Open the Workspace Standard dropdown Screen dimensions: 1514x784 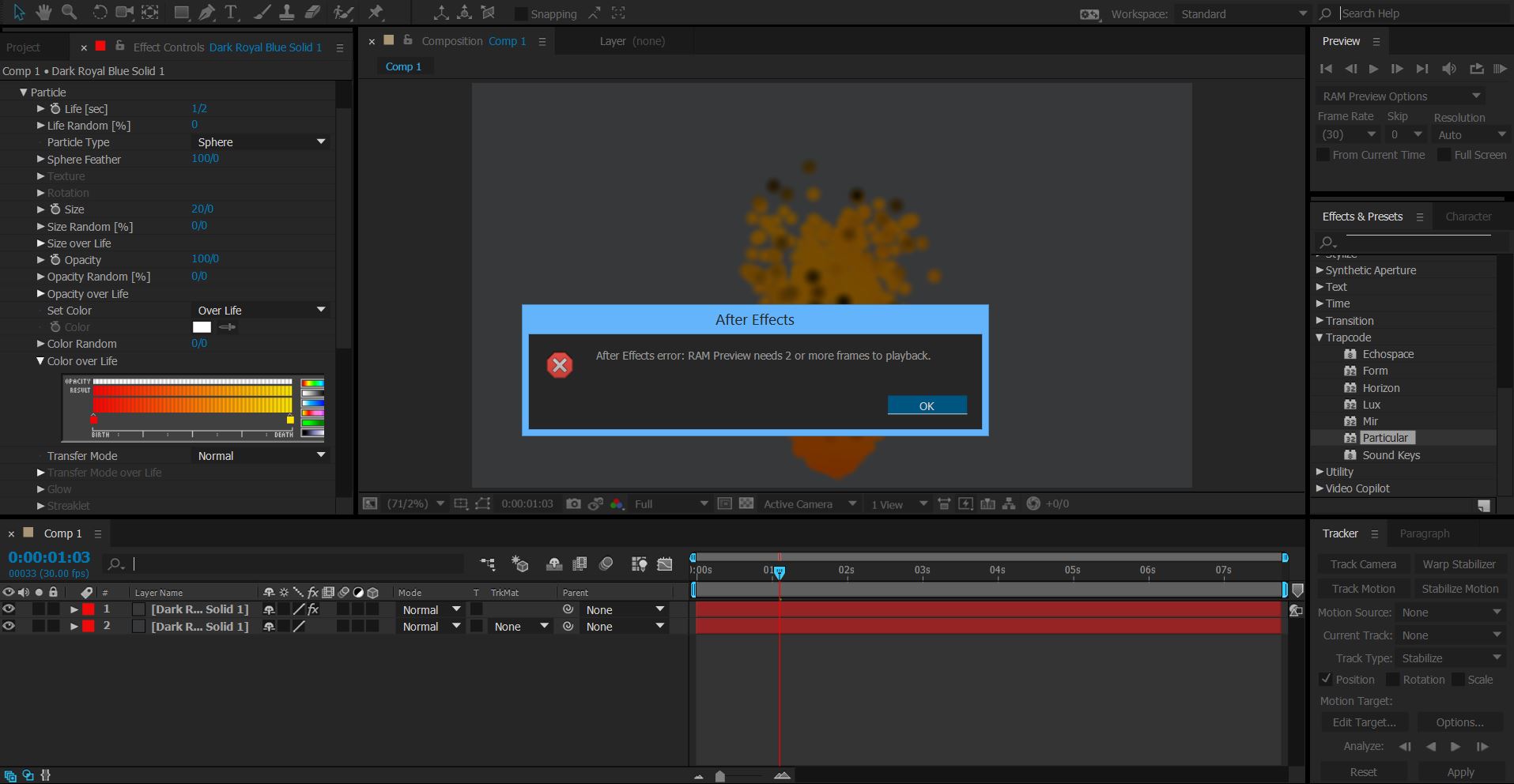pyautogui.click(x=1244, y=14)
